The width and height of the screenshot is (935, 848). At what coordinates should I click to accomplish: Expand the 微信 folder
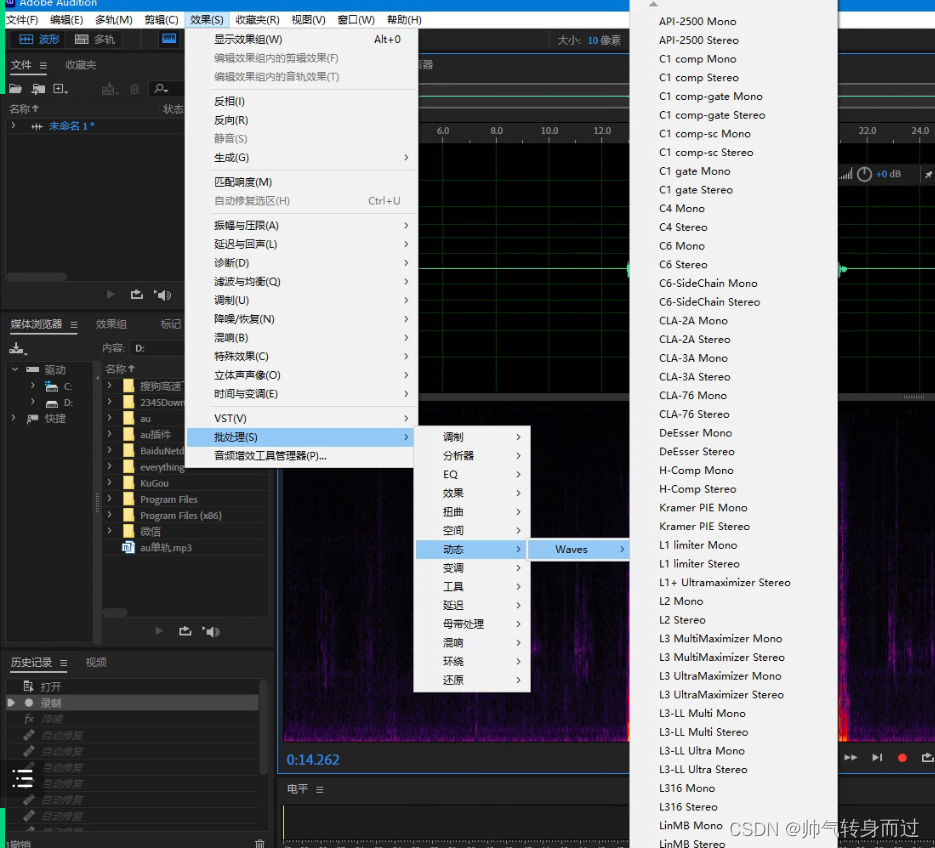tap(109, 531)
